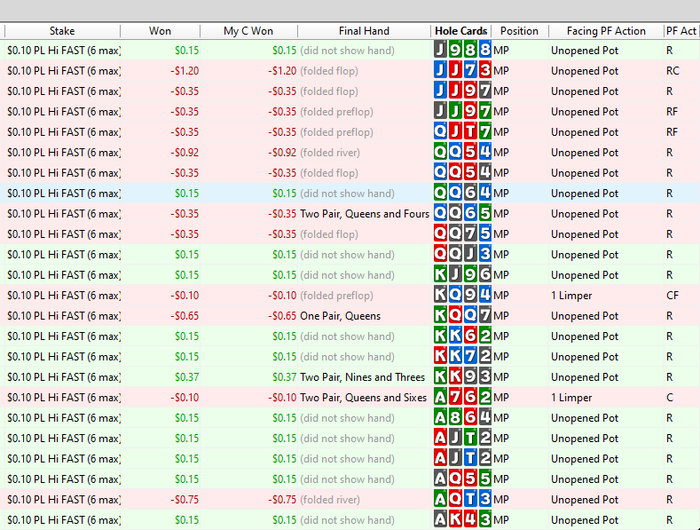Viewport: 700px width, 530px height.
Task: Sort by the Position column header
Action: (x=519, y=31)
